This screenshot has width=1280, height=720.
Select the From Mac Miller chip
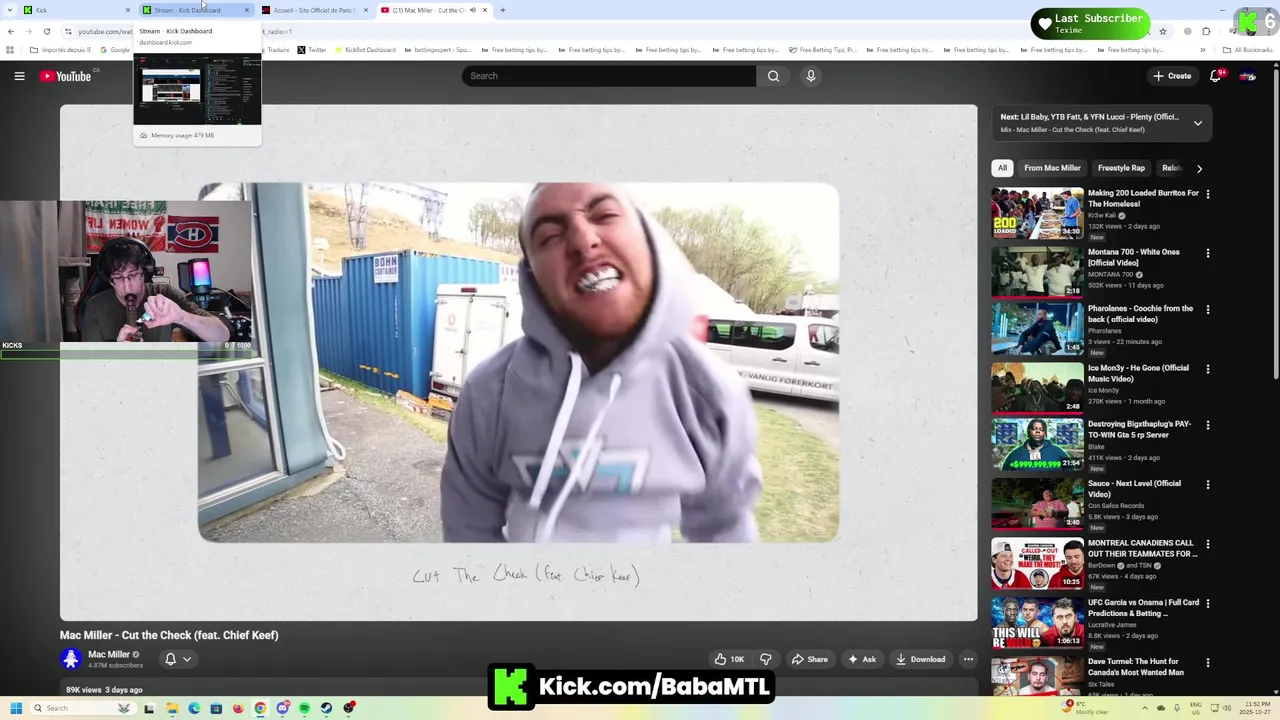1052,168
